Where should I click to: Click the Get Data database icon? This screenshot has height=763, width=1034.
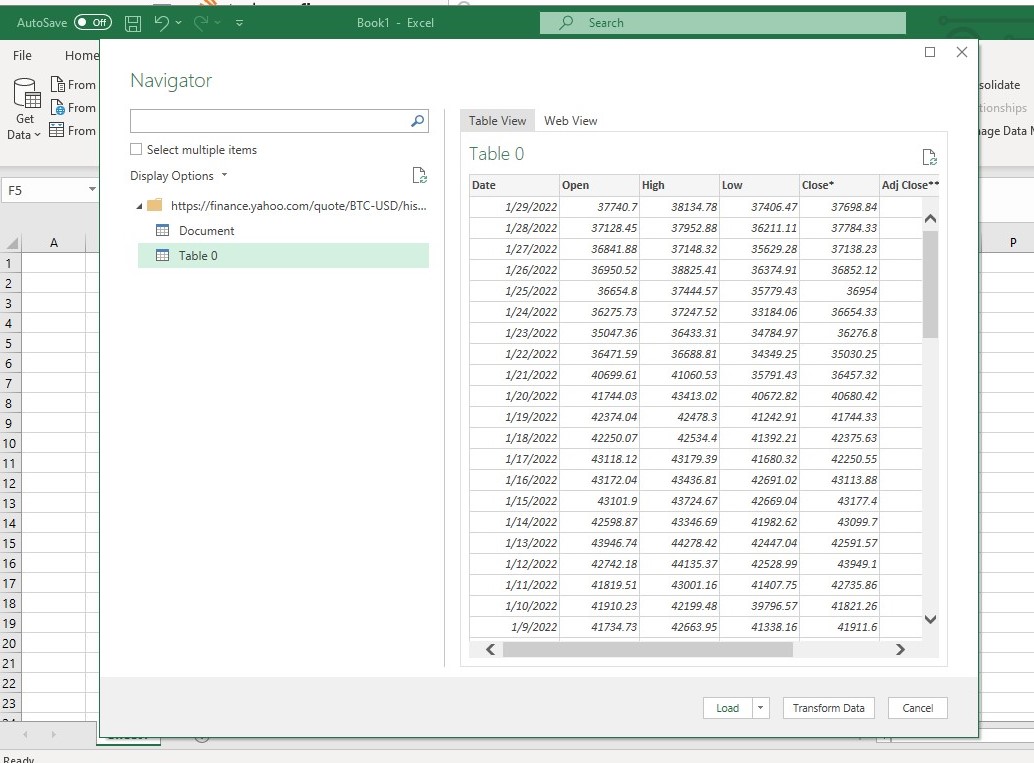(27, 93)
